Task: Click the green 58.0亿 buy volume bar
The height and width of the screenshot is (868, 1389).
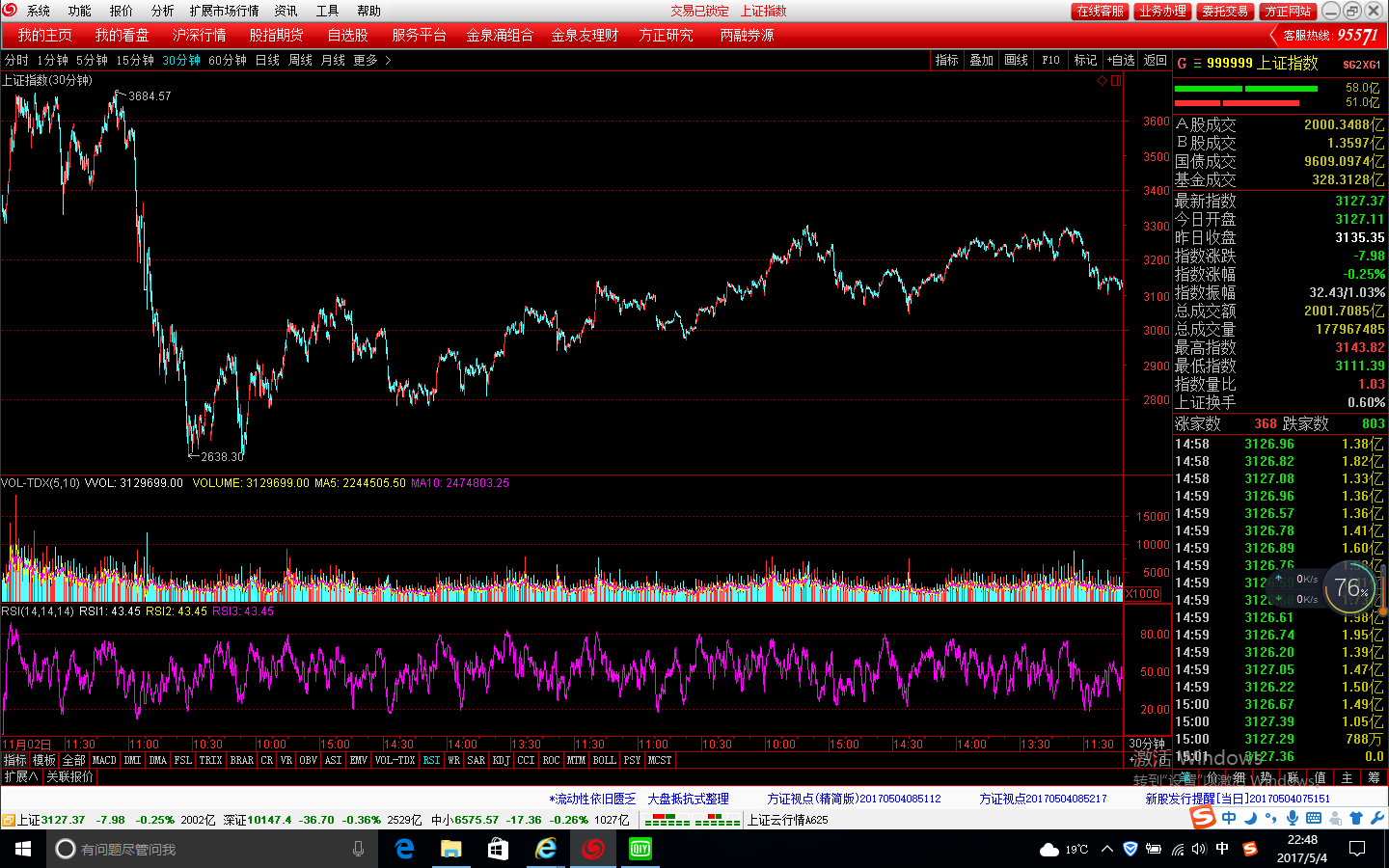Action: pos(1245,89)
